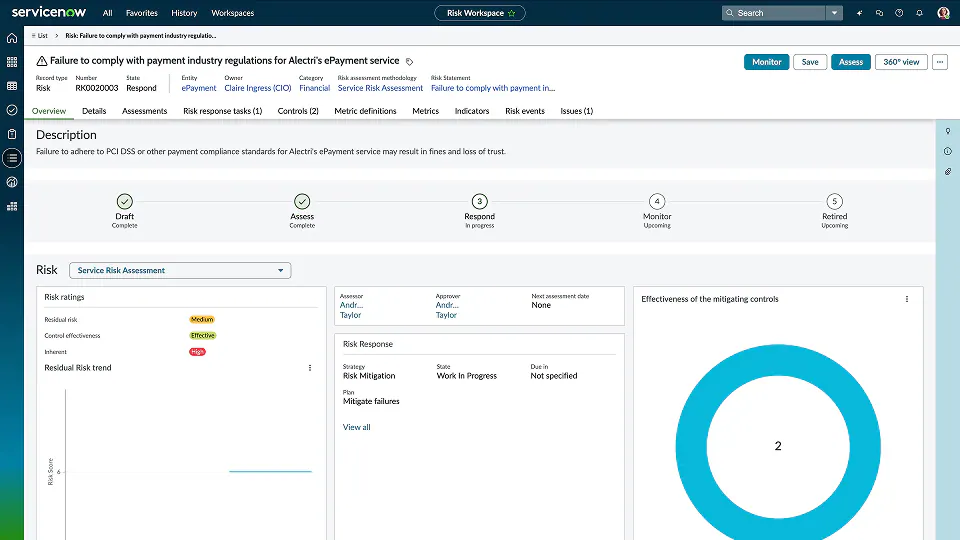Image resolution: width=960 pixels, height=540 pixels.
Task: Select the Retired stage marker
Action: tap(834, 201)
